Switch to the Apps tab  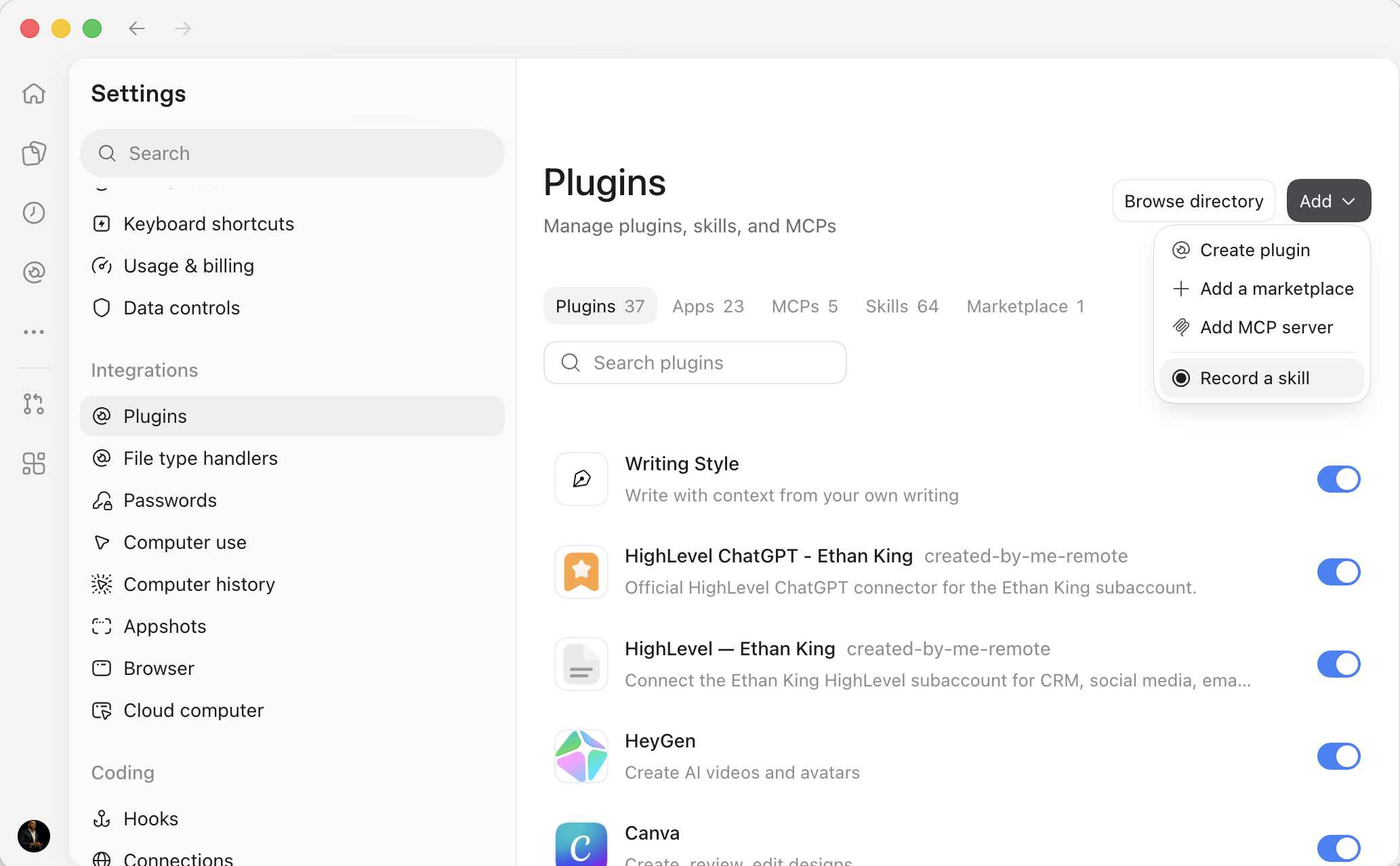point(708,306)
